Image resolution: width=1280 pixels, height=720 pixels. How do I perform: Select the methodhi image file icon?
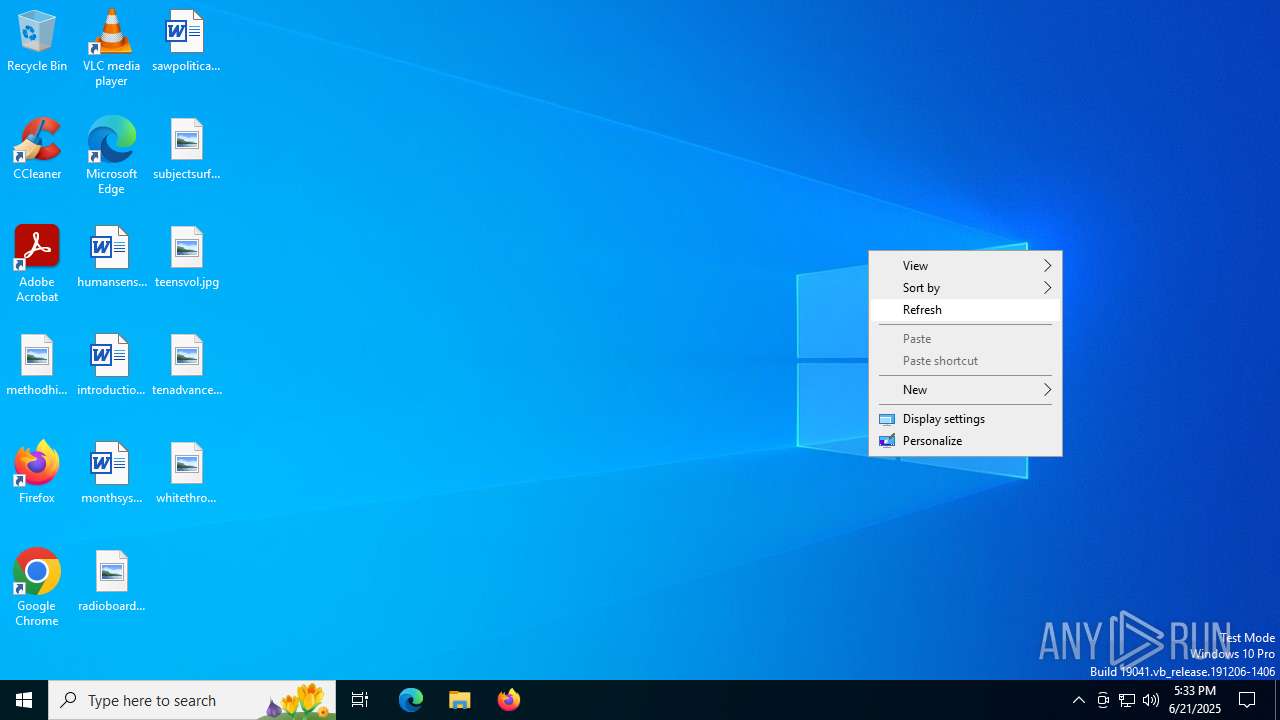click(x=37, y=365)
